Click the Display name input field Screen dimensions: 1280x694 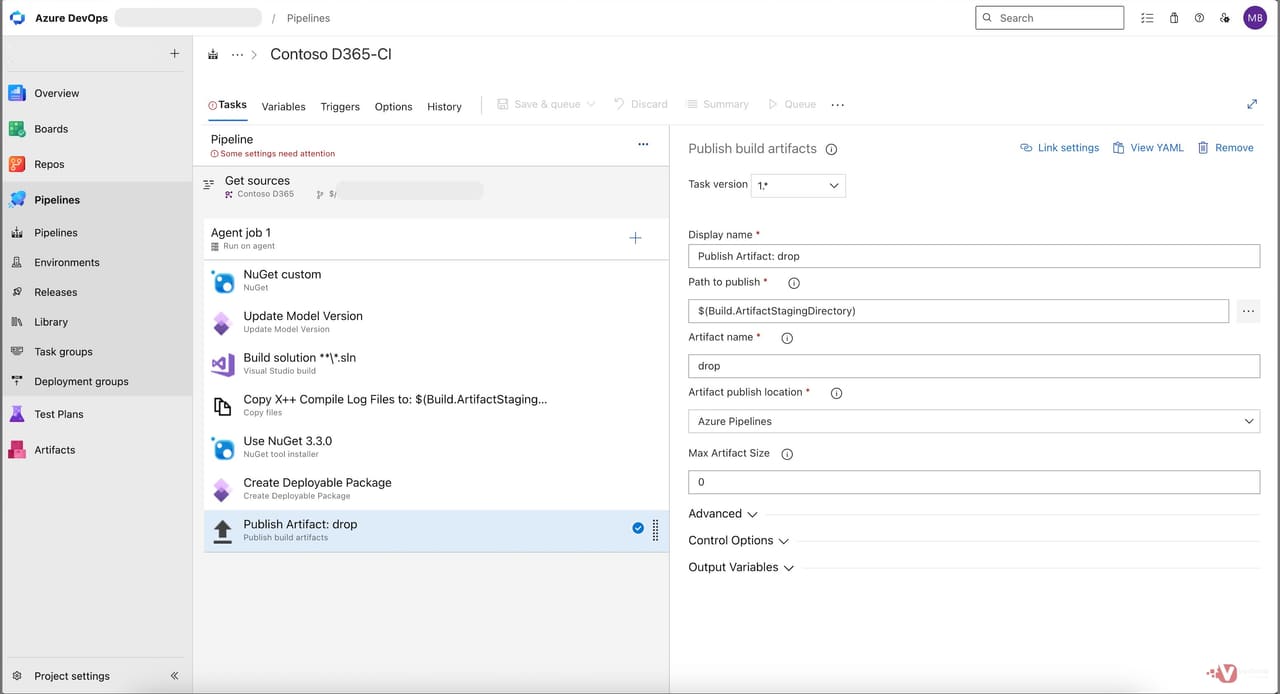(x=974, y=256)
